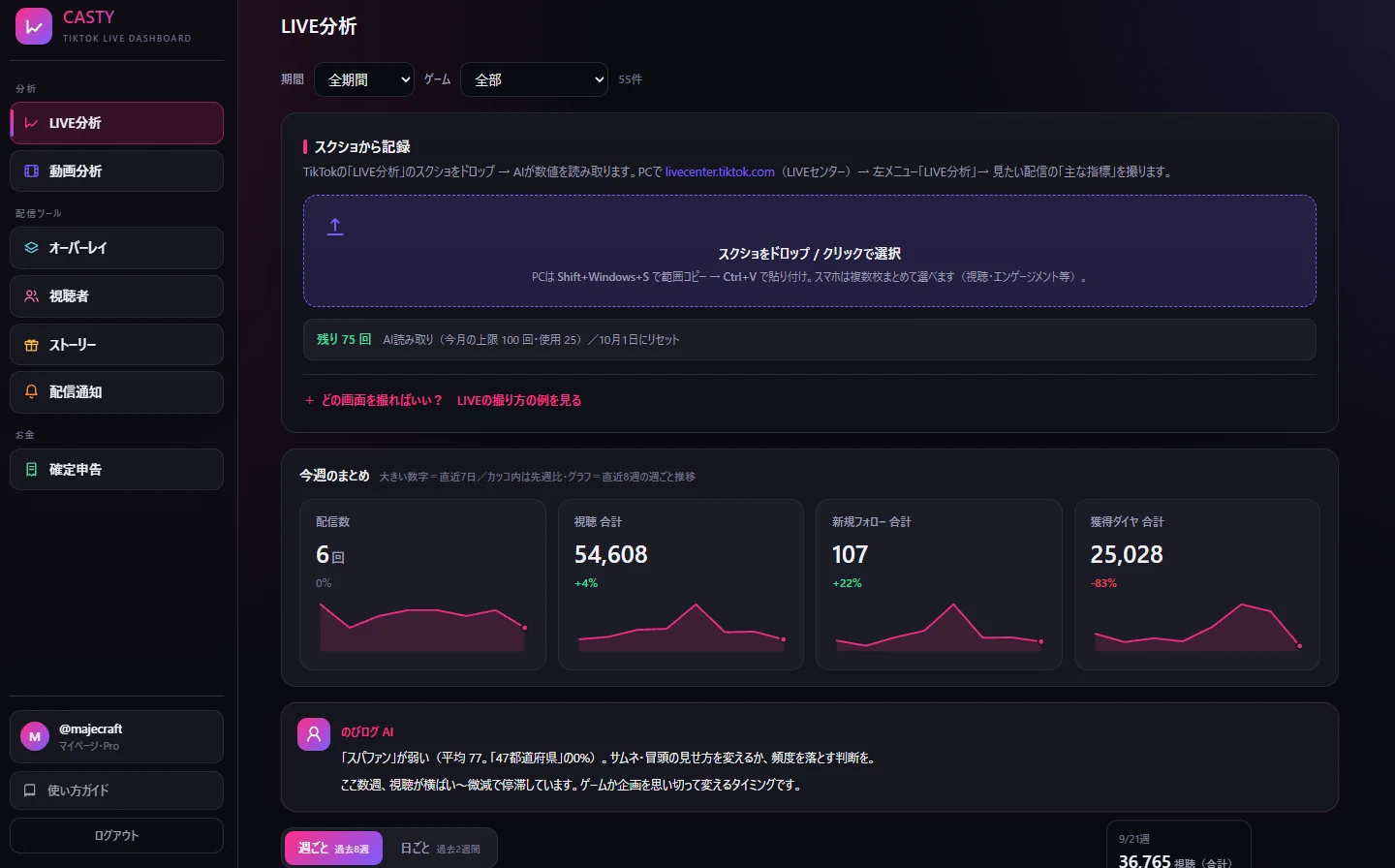Viewport: 1395px width, 868px height.
Task: Open LIVE分析 in the sidebar
Action: pos(117,123)
